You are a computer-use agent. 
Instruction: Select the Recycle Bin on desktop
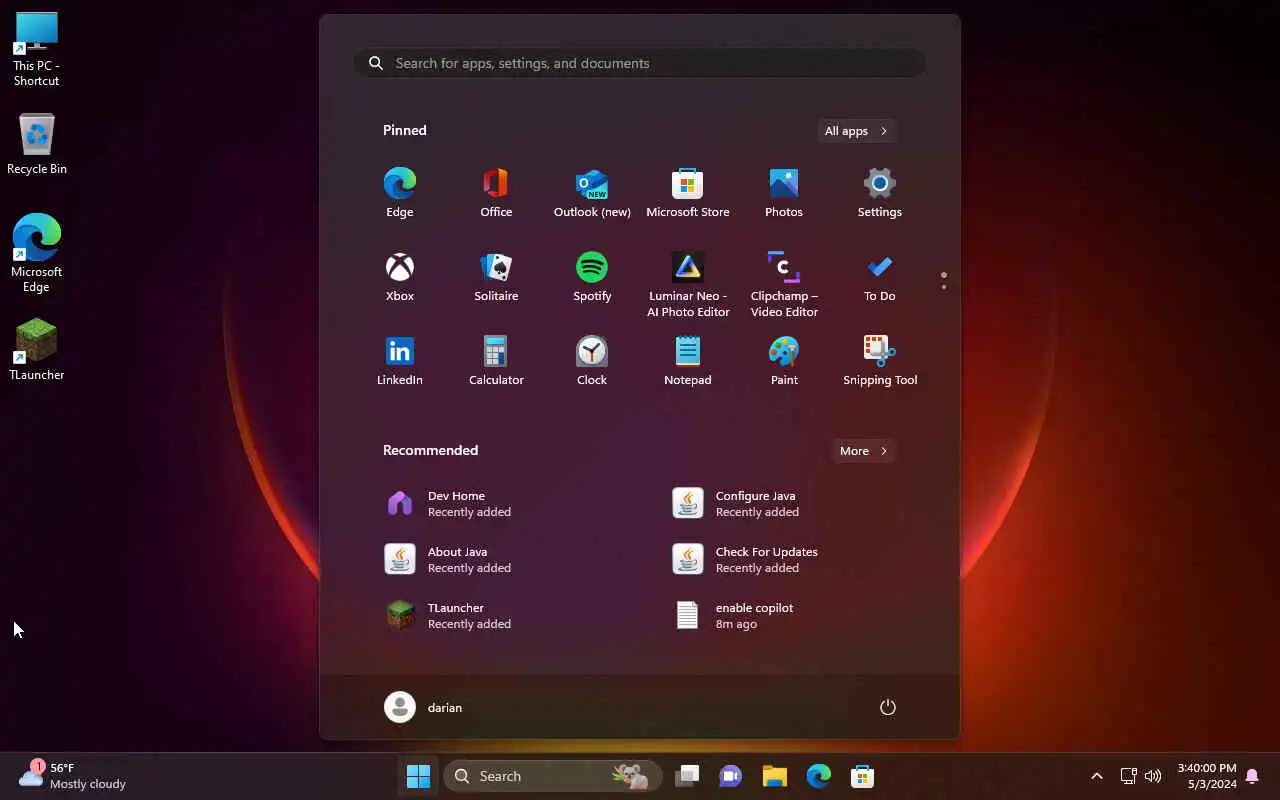[x=36, y=145]
